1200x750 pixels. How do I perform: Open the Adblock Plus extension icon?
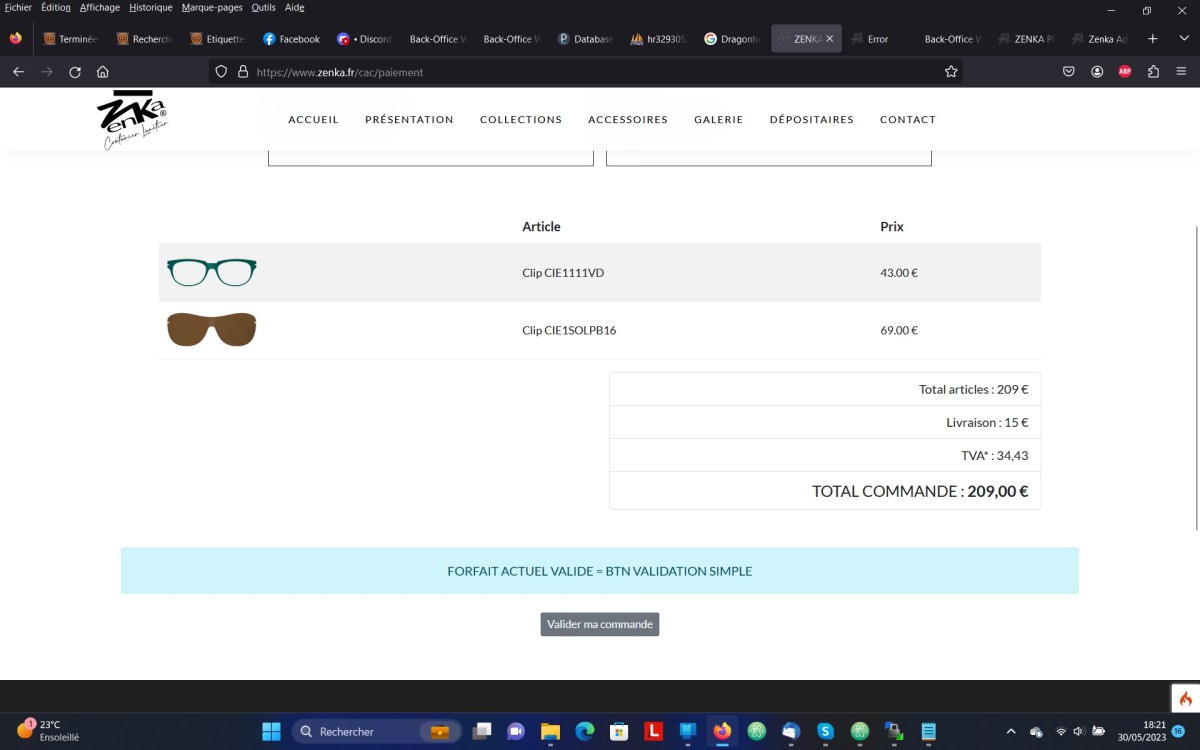coord(1125,72)
